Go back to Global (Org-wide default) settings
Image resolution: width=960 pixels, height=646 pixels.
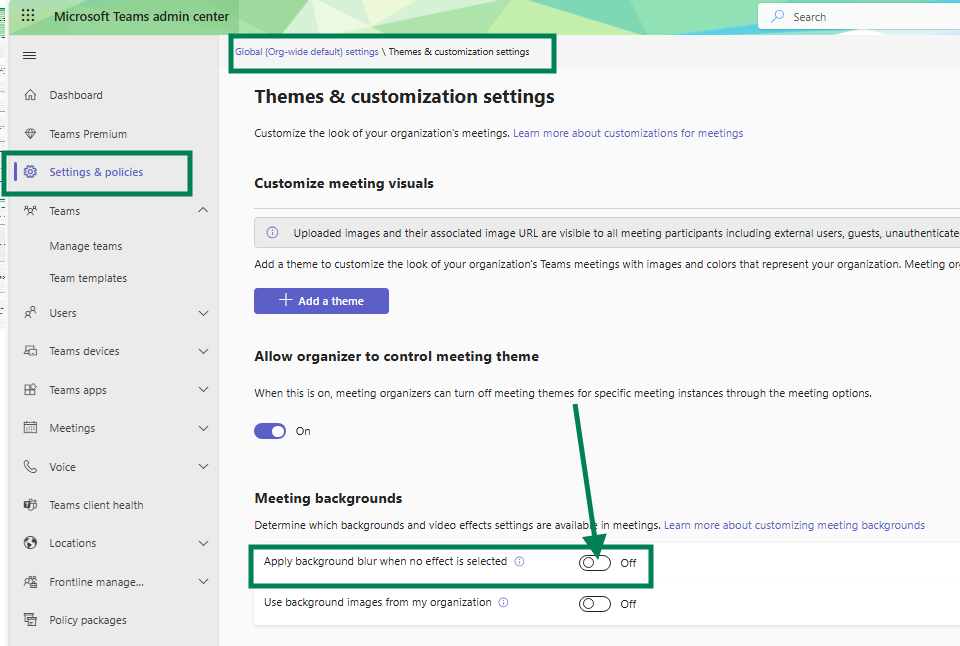[307, 51]
